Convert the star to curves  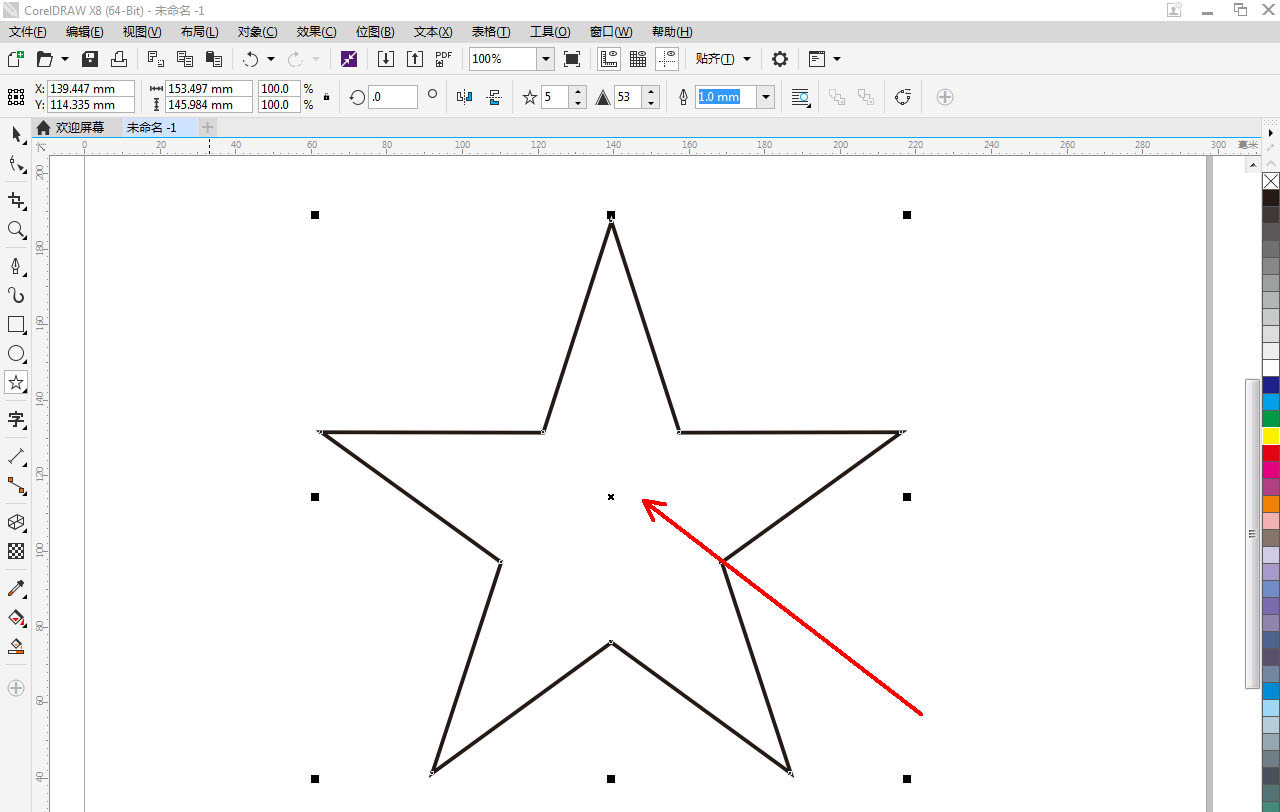click(x=903, y=97)
